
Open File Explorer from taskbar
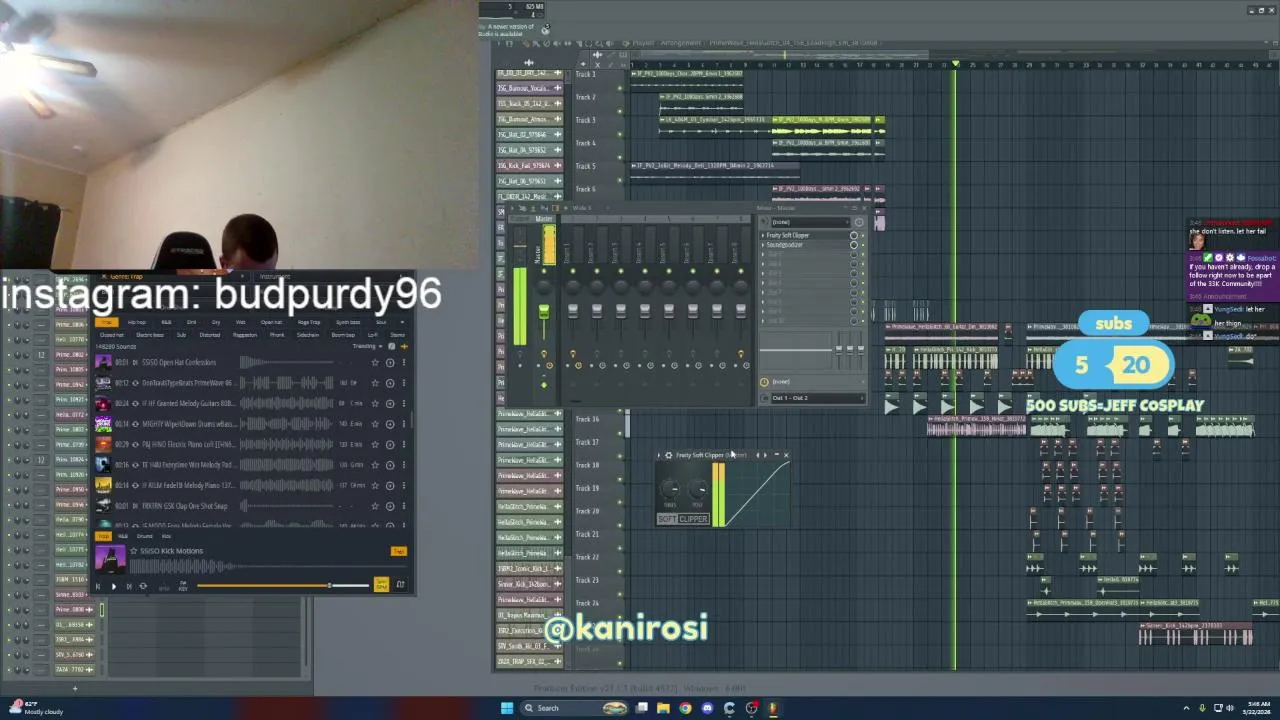coord(663,708)
